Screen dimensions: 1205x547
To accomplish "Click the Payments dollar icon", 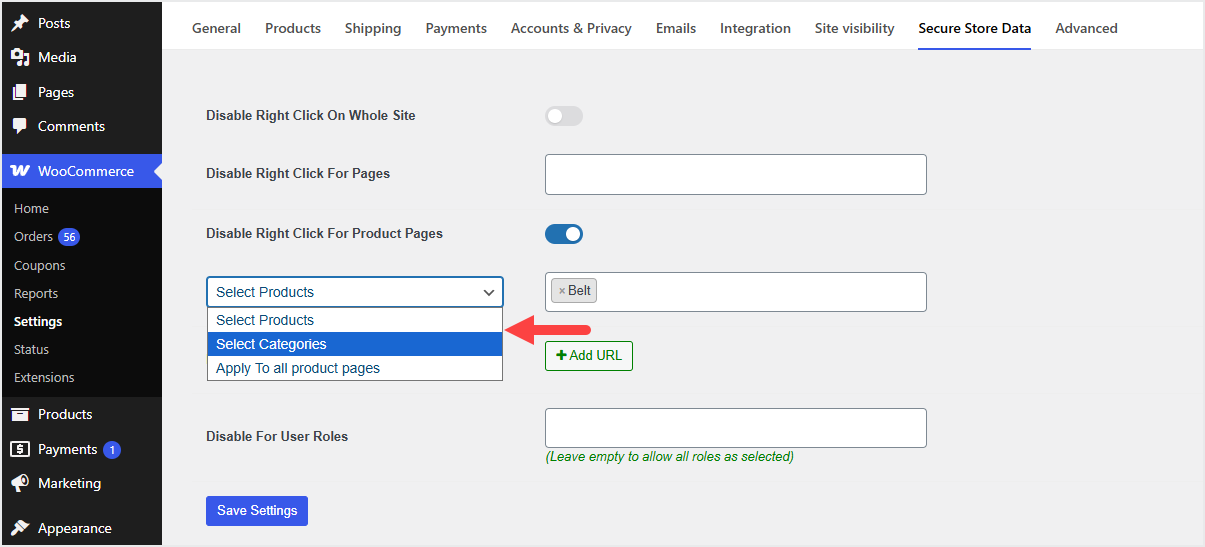I will [20, 450].
